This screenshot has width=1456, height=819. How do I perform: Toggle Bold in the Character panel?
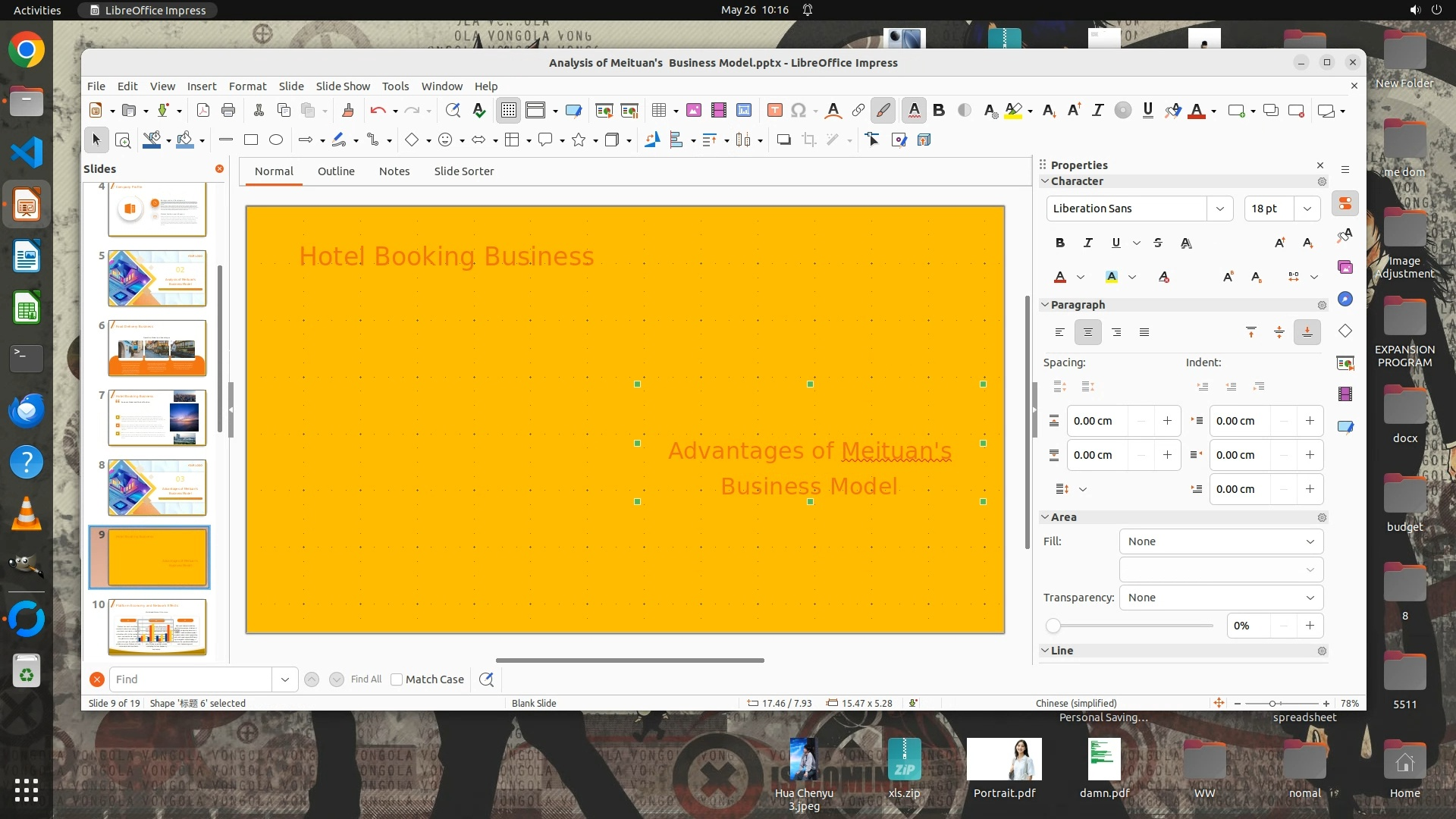pyautogui.click(x=1060, y=243)
